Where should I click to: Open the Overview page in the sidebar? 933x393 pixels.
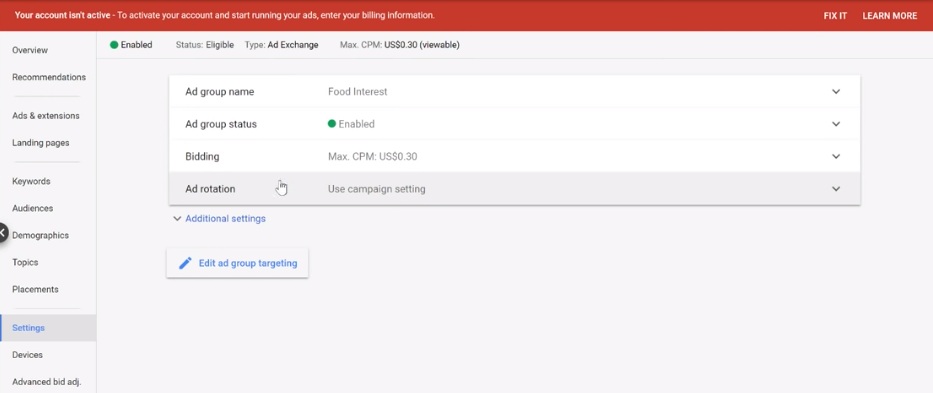[30, 50]
